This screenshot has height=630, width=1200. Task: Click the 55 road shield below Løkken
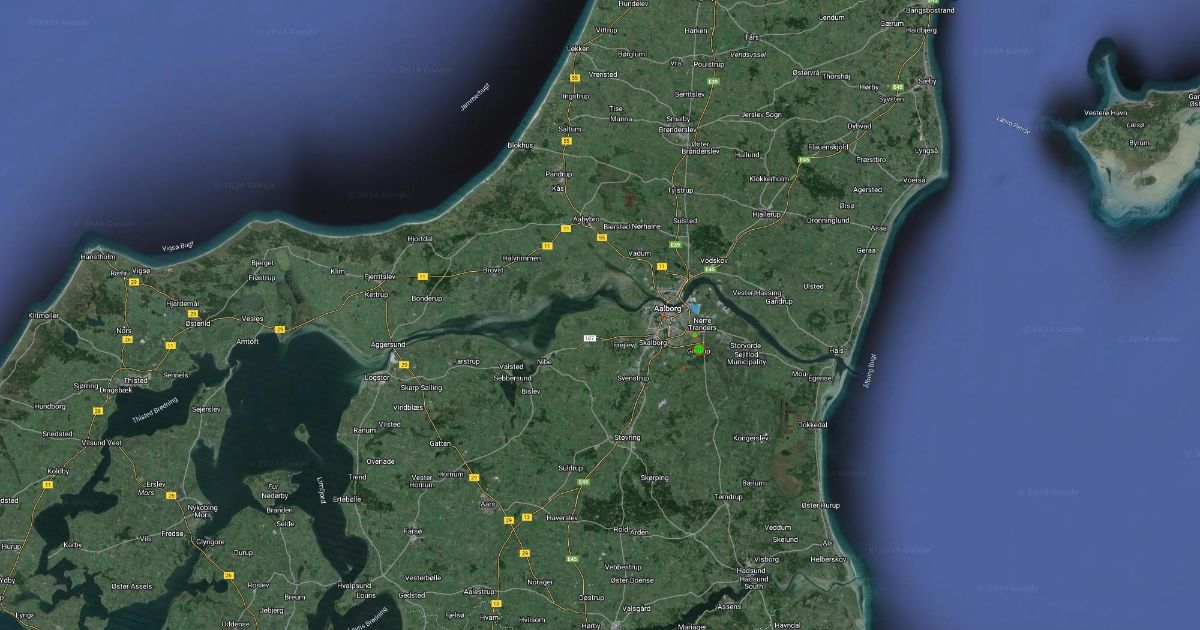(x=575, y=78)
